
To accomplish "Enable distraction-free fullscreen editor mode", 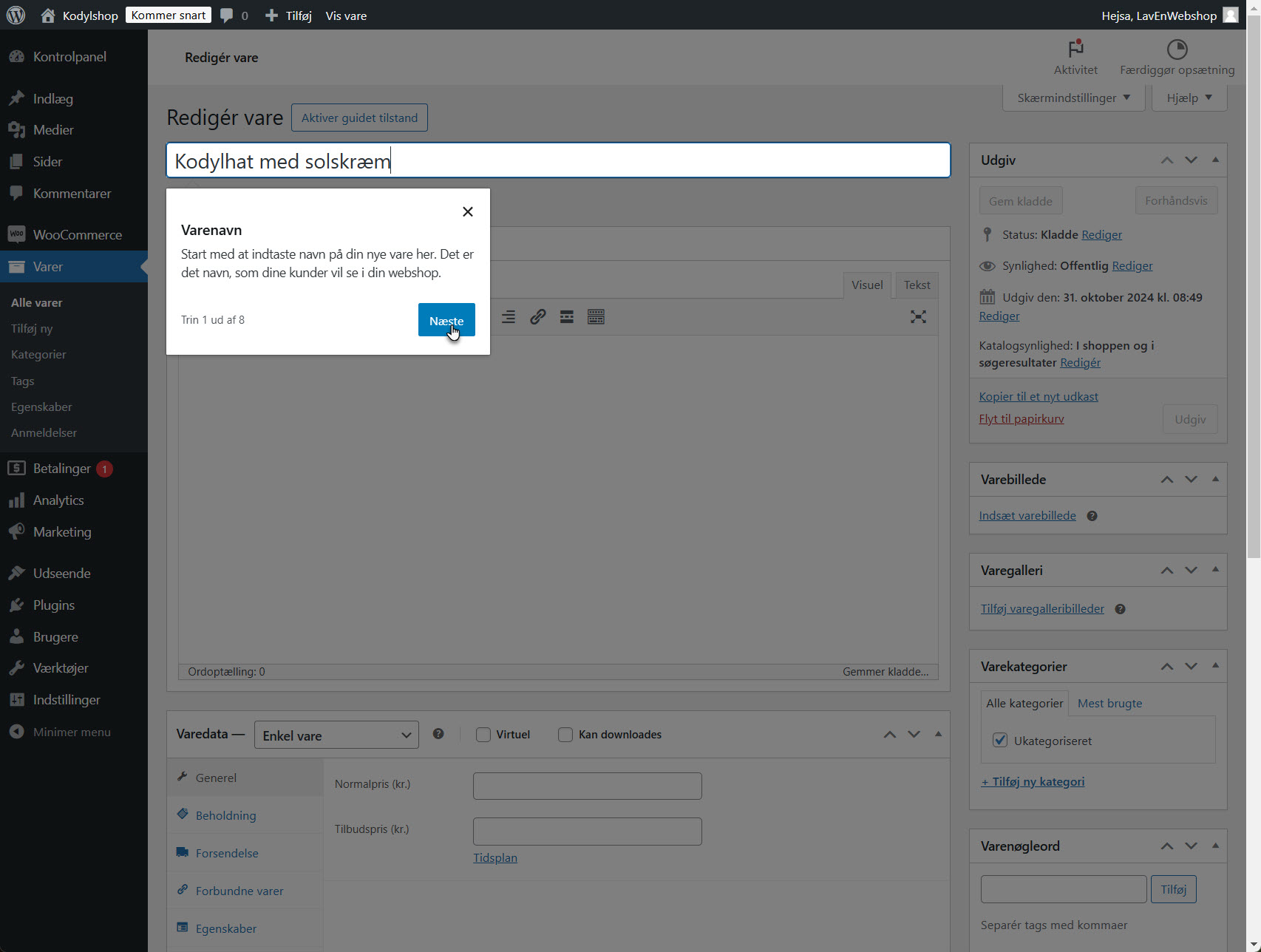I will (x=918, y=317).
